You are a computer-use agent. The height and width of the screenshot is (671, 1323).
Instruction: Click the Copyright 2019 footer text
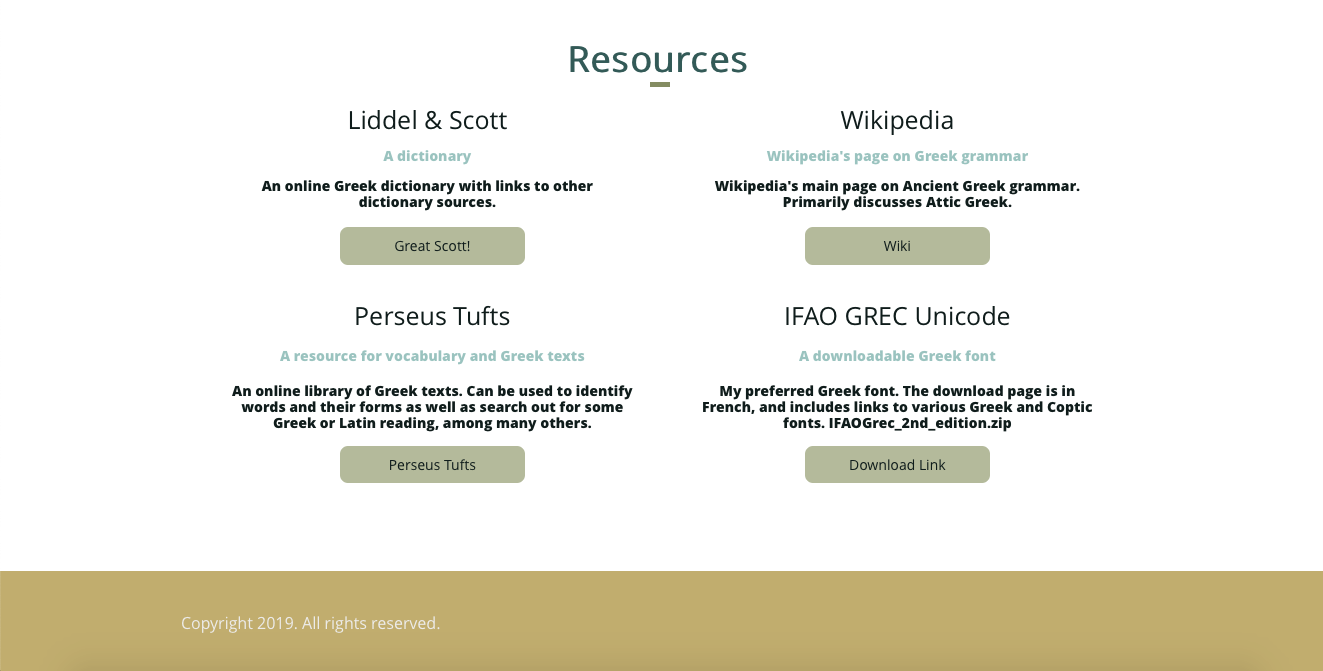tap(310, 623)
